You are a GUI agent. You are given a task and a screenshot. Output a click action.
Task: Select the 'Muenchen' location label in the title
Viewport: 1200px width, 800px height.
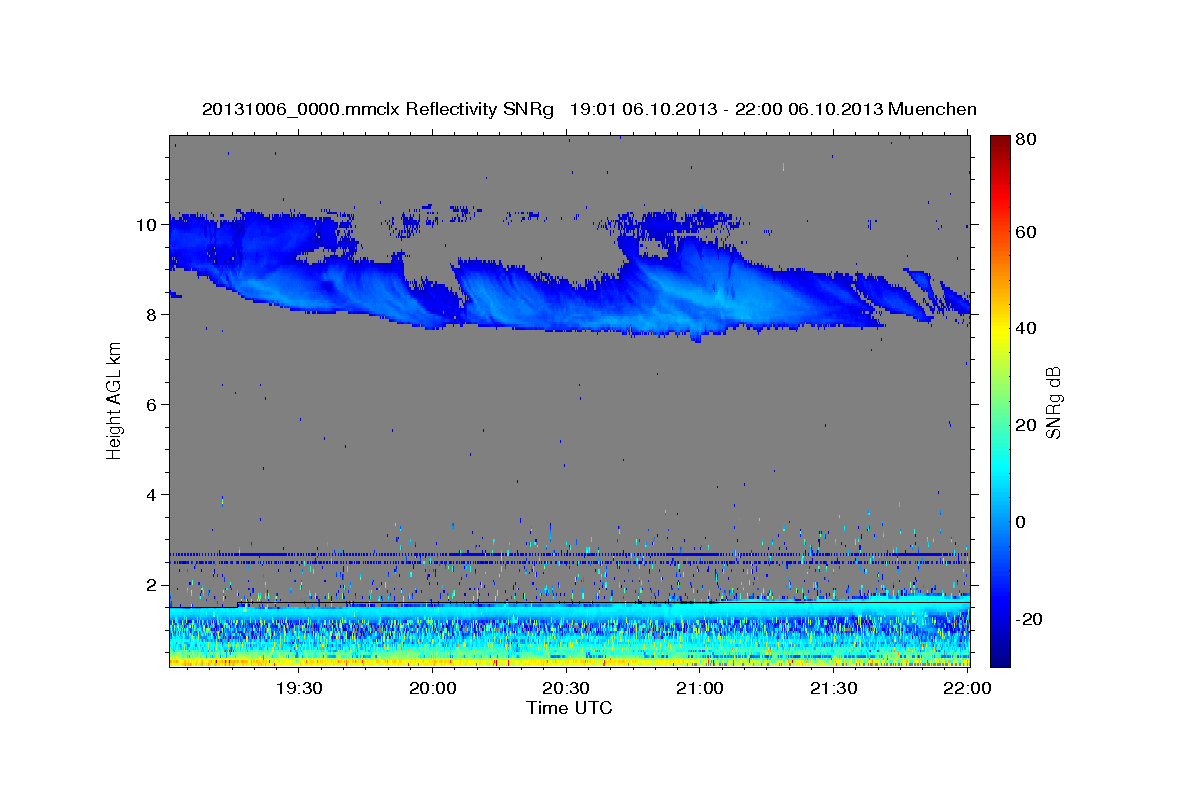(x=932, y=109)
